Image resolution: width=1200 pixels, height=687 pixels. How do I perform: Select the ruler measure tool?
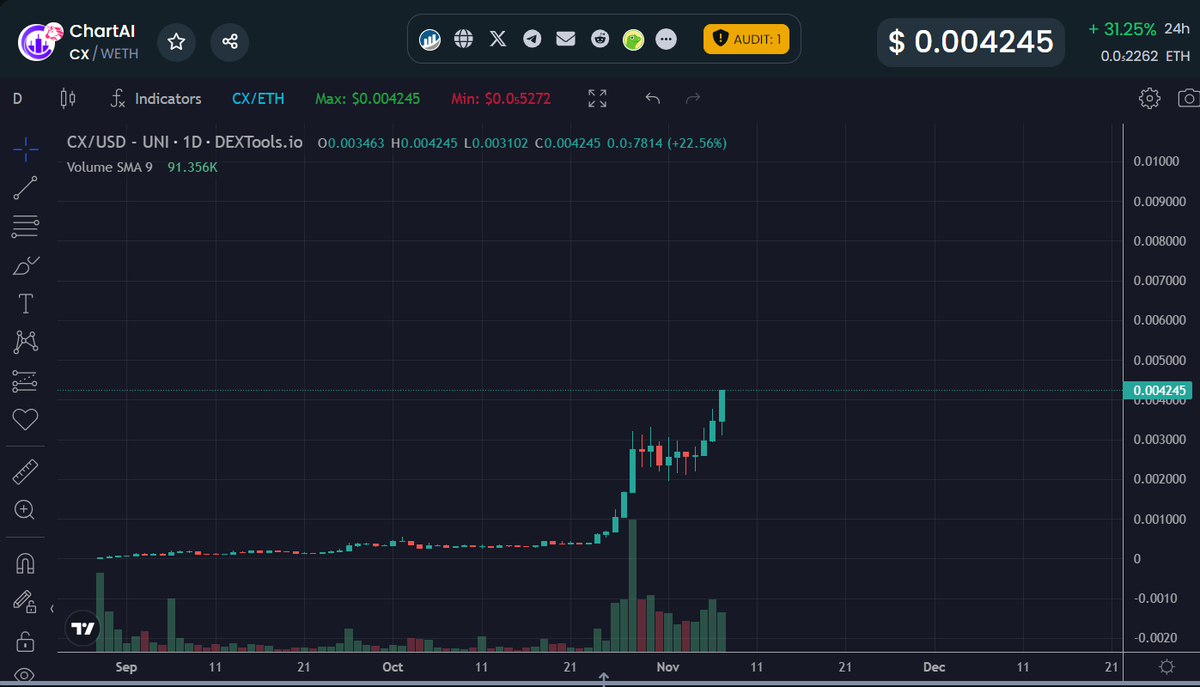(x=25, y=470)
